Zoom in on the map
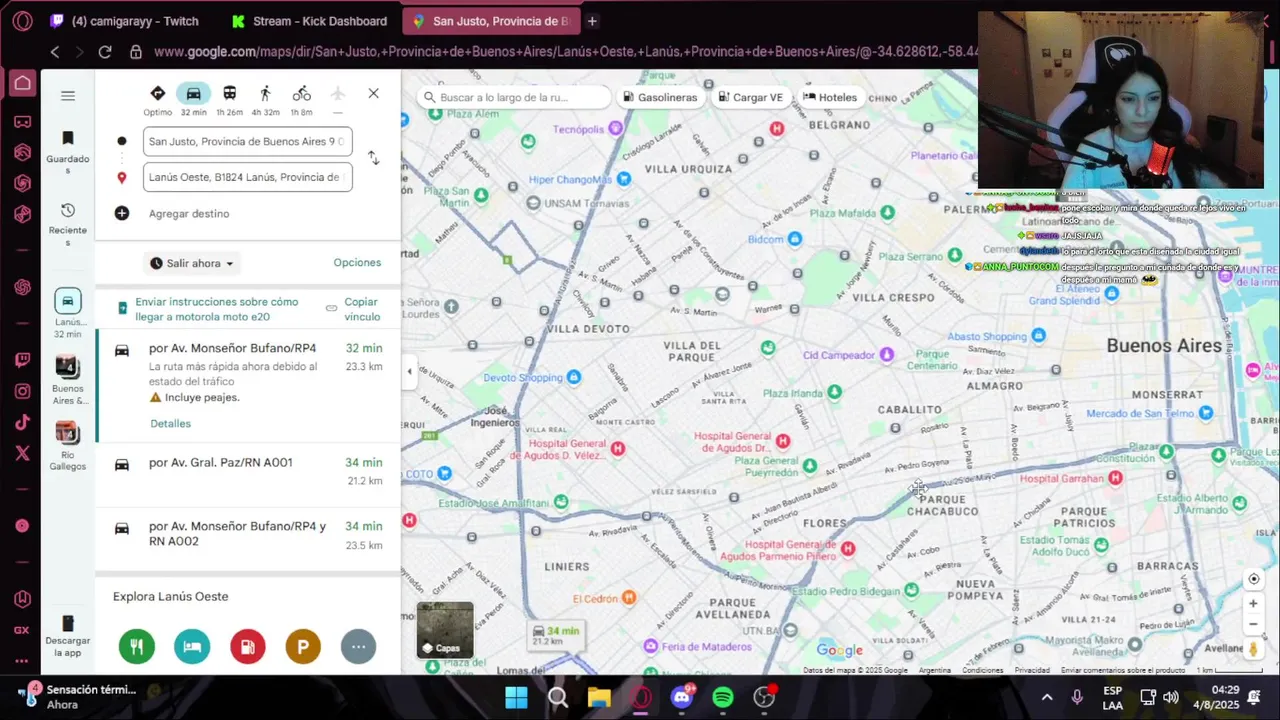This screenshot has height=720, width=1280. (1253, 603)
